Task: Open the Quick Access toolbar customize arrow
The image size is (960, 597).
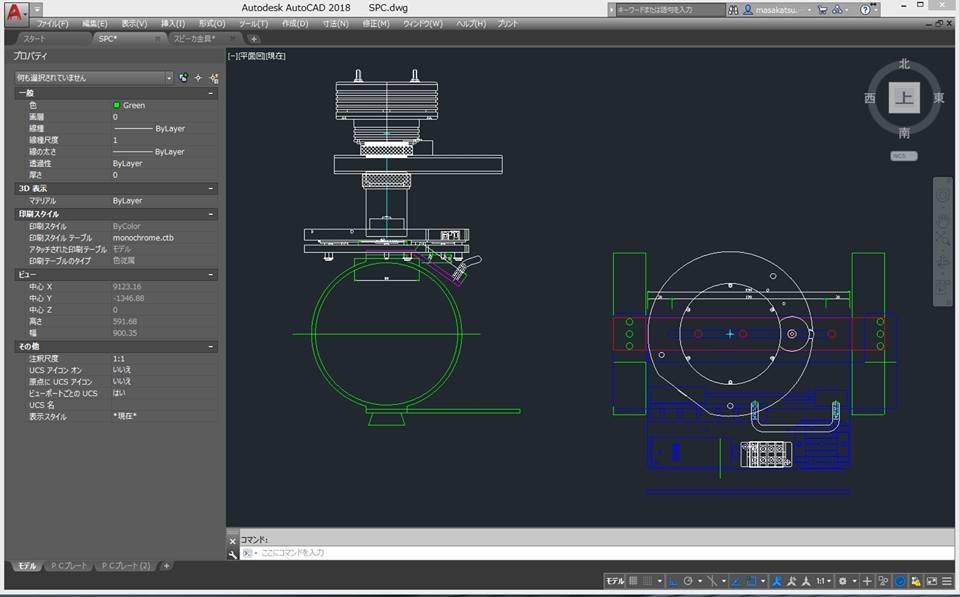Action: [x=37, y=9]
